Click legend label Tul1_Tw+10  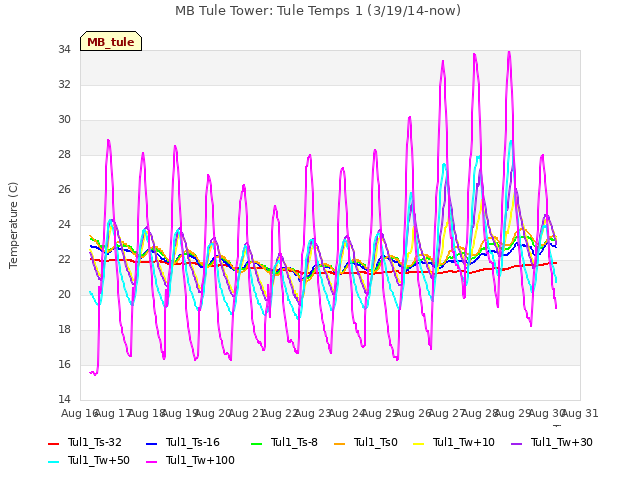point(464,442)
